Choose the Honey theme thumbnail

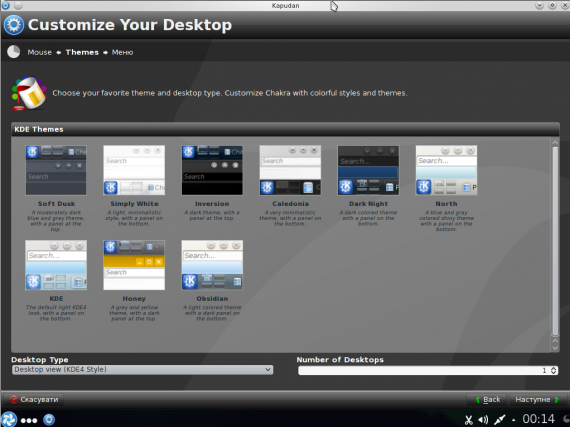(134, 265)
